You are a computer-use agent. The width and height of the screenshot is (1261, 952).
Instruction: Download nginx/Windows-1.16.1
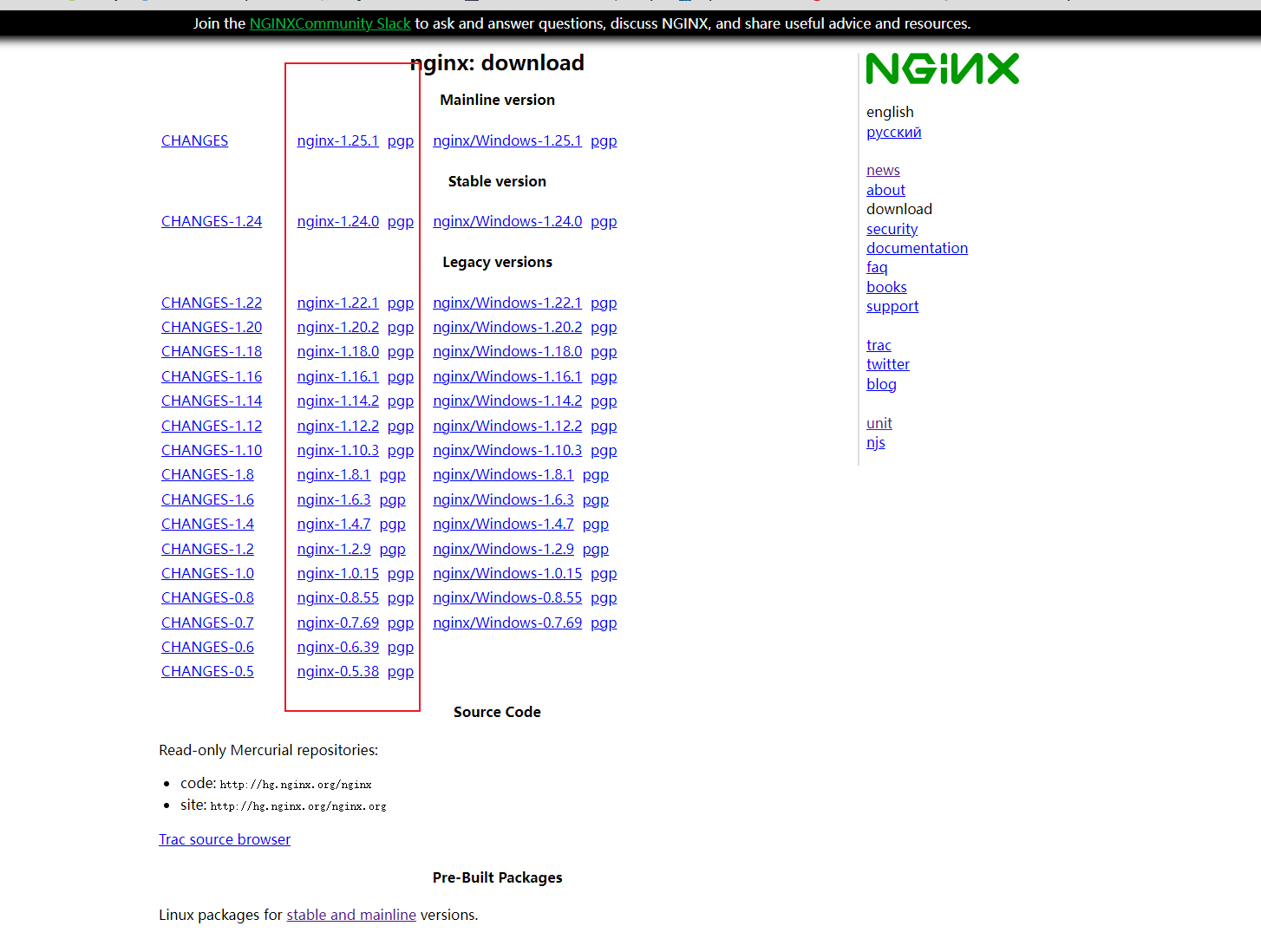click(507, 376)
